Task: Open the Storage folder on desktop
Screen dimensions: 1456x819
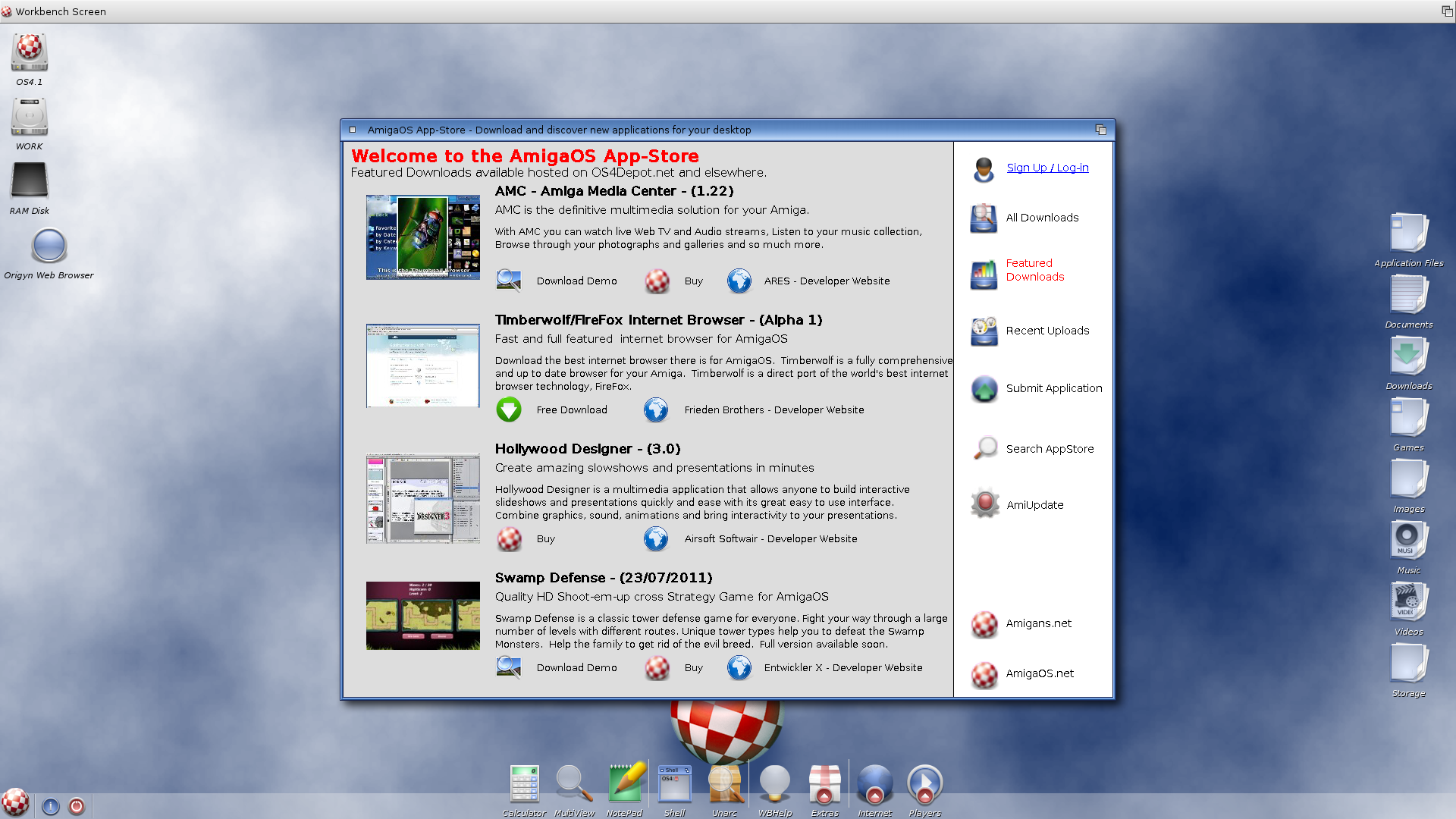Action: click(x=1409, y=664)
